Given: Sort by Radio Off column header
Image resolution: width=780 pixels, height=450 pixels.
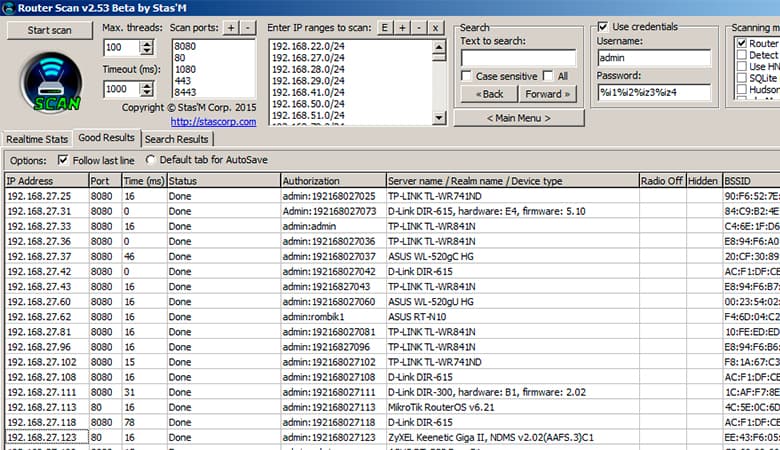Looking at the screenshot, I should [662, 181].
